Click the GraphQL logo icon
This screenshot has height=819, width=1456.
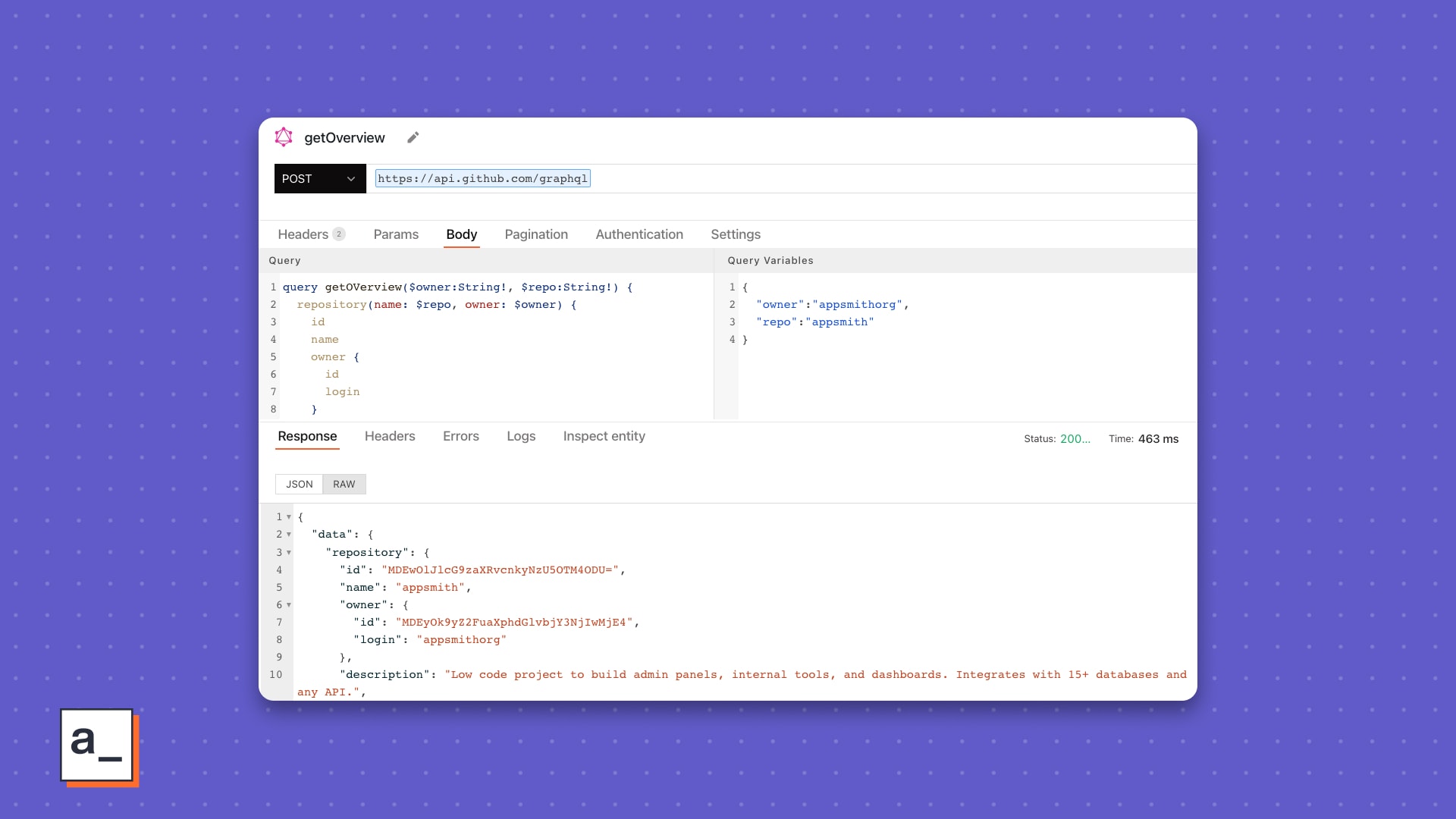pyautogui.click(x=284, y=137)
